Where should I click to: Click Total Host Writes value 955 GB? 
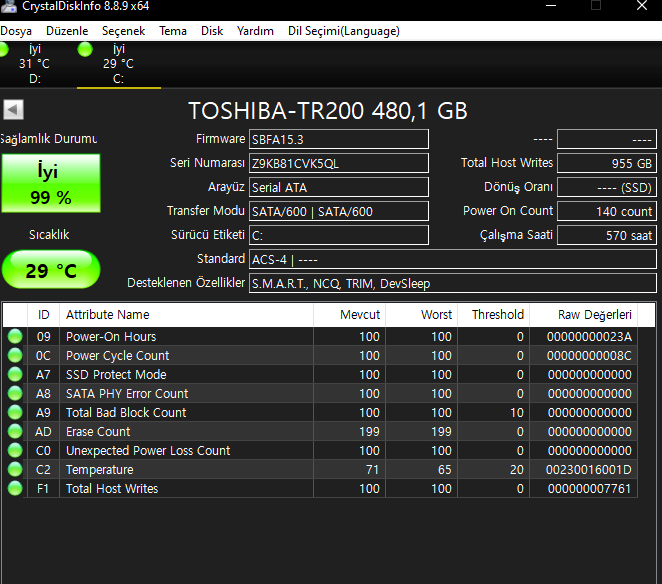click(x=607, y=163)
